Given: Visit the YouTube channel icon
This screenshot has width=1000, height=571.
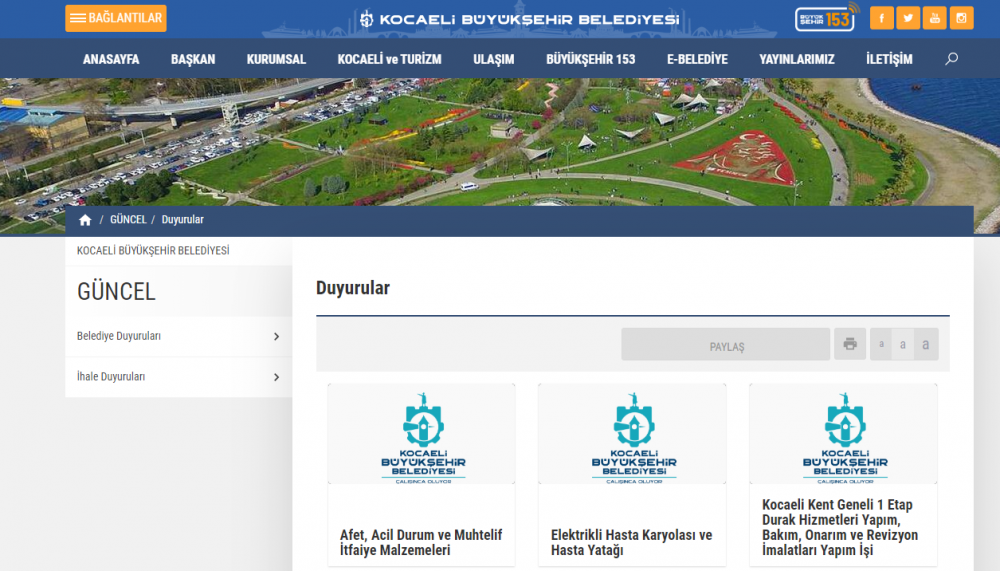Looking at the screenshot, I should tap(934, 19).
